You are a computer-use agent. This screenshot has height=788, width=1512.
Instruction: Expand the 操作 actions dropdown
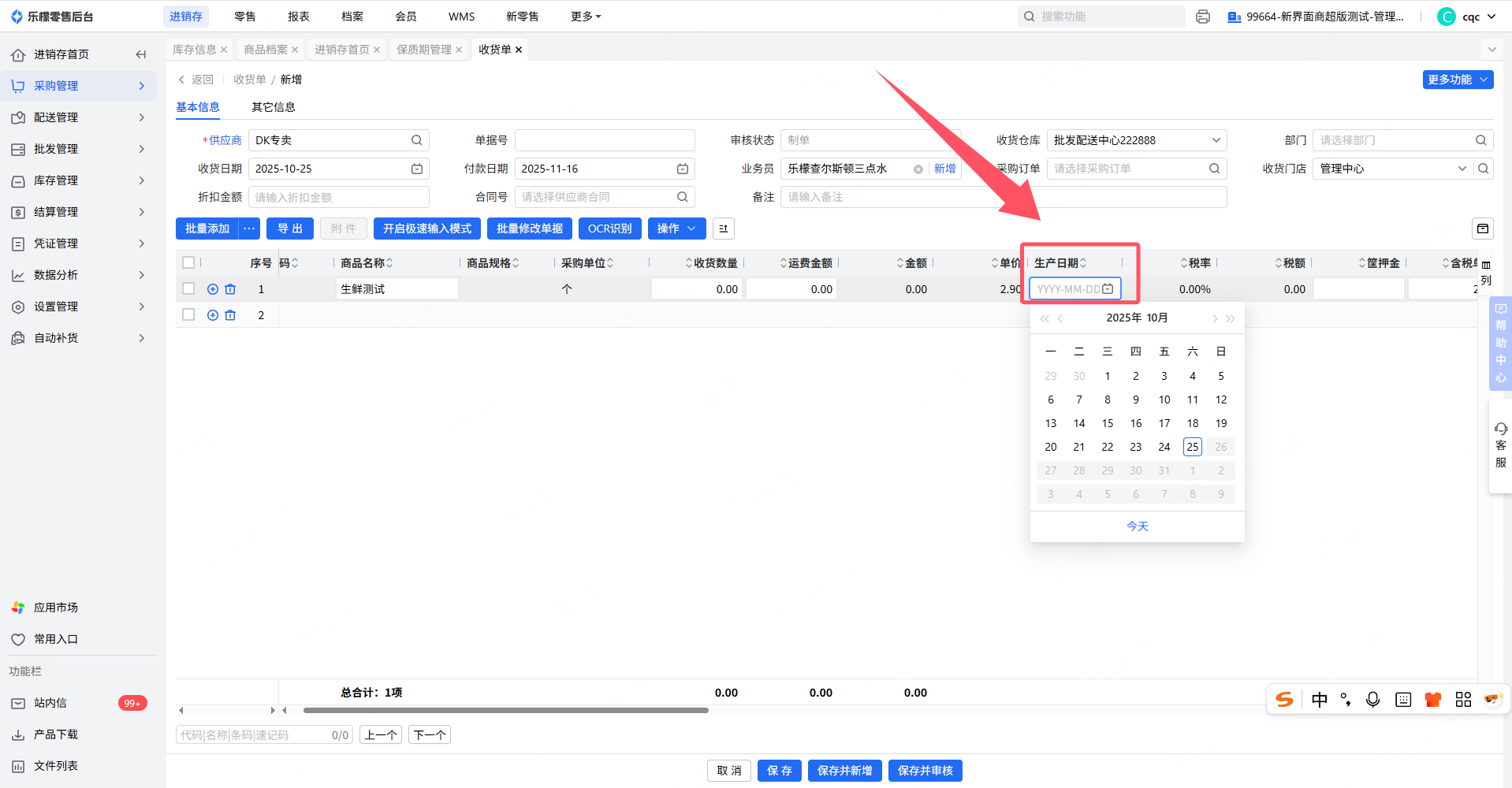click(676, 229)
